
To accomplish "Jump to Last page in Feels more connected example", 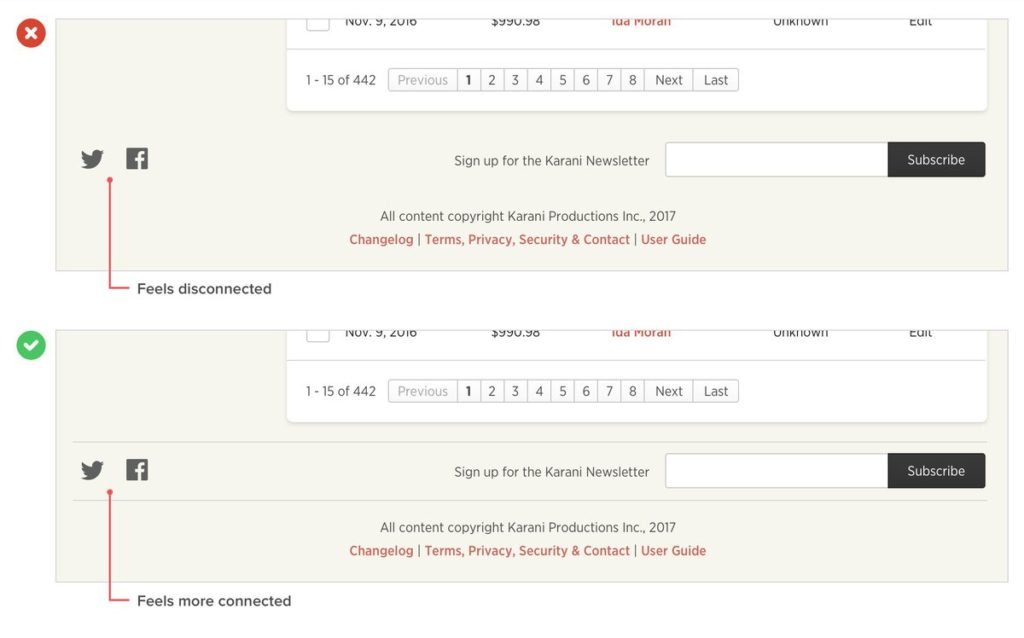I will point(716,391).
